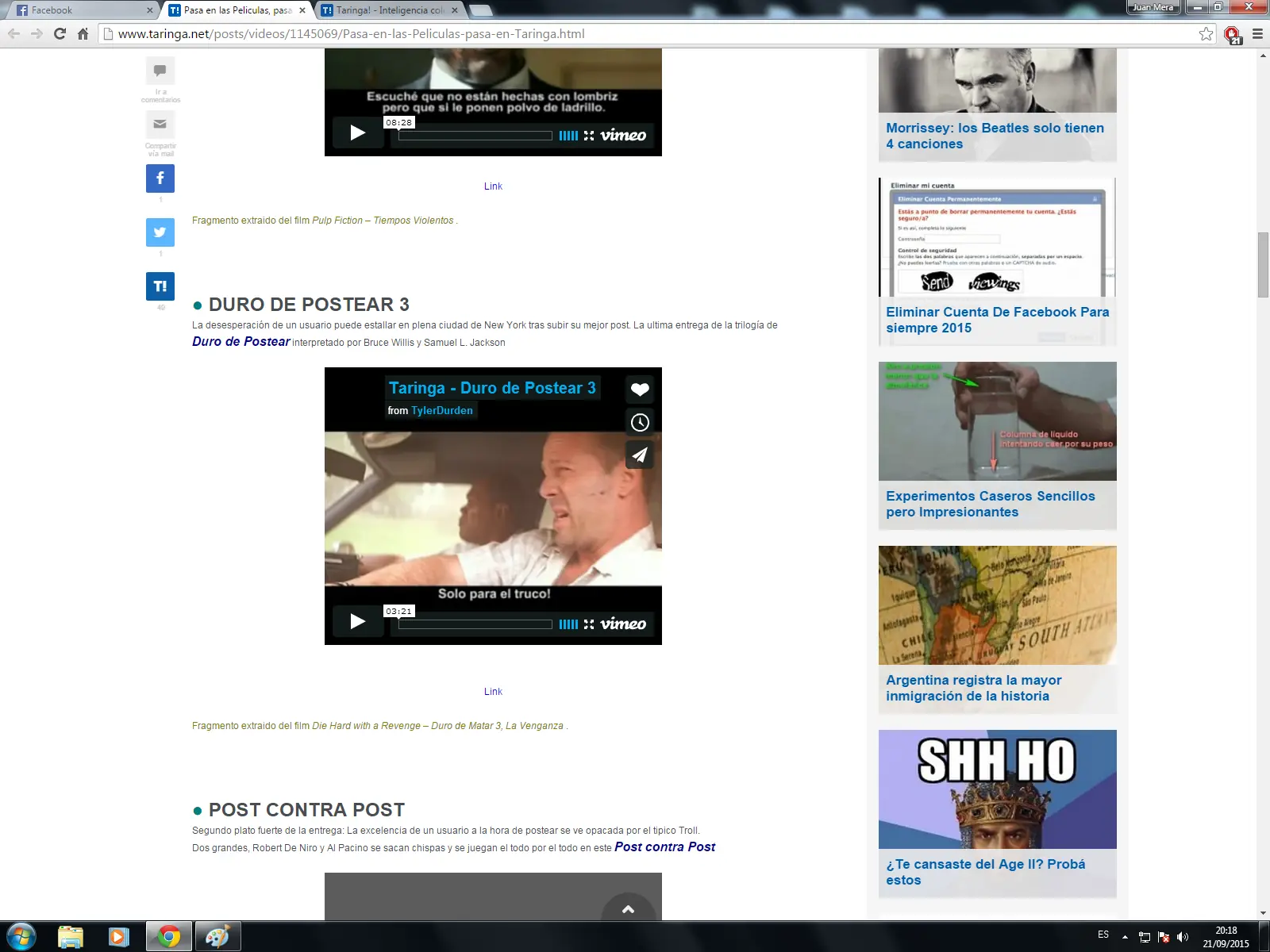Screen dimensions: 1270x952
Task: Play the Duro de Postear 3 video
Action: coord(357,621)
